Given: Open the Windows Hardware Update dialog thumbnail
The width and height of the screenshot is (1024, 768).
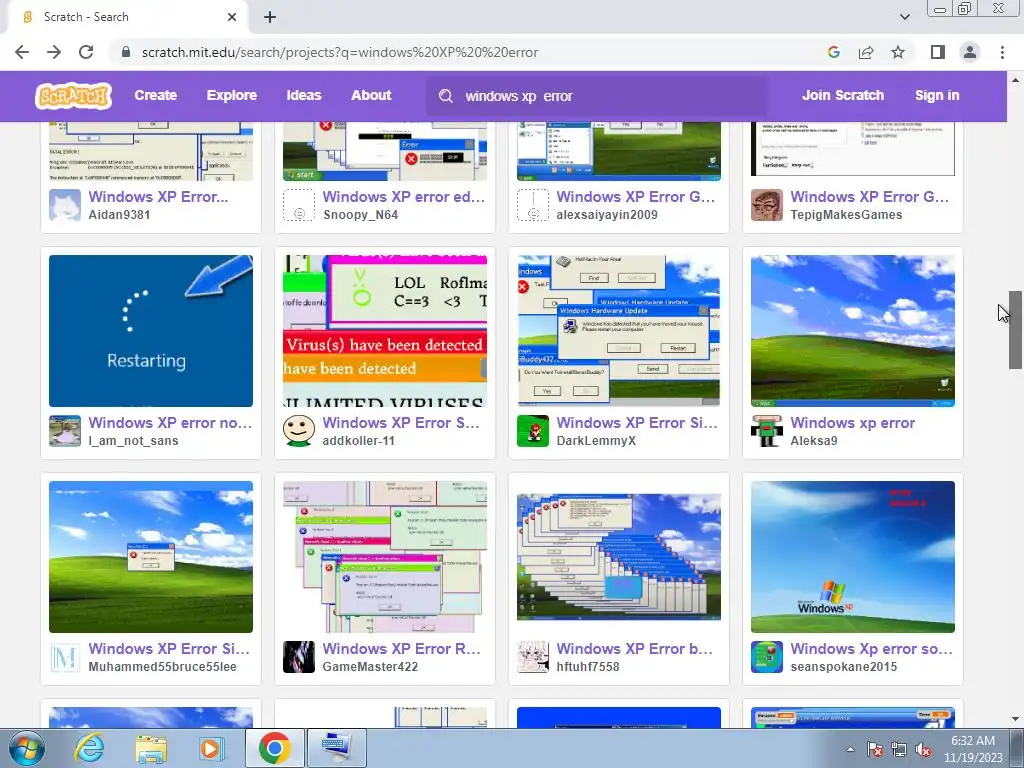Looking at the screenshot, I should point(618,331).
